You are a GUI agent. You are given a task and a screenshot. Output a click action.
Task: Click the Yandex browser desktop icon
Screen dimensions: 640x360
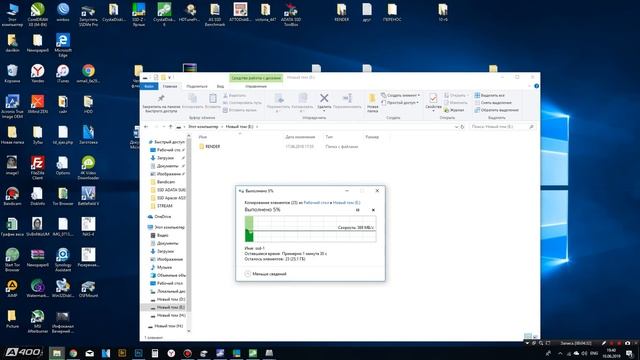tap(38, 73)
